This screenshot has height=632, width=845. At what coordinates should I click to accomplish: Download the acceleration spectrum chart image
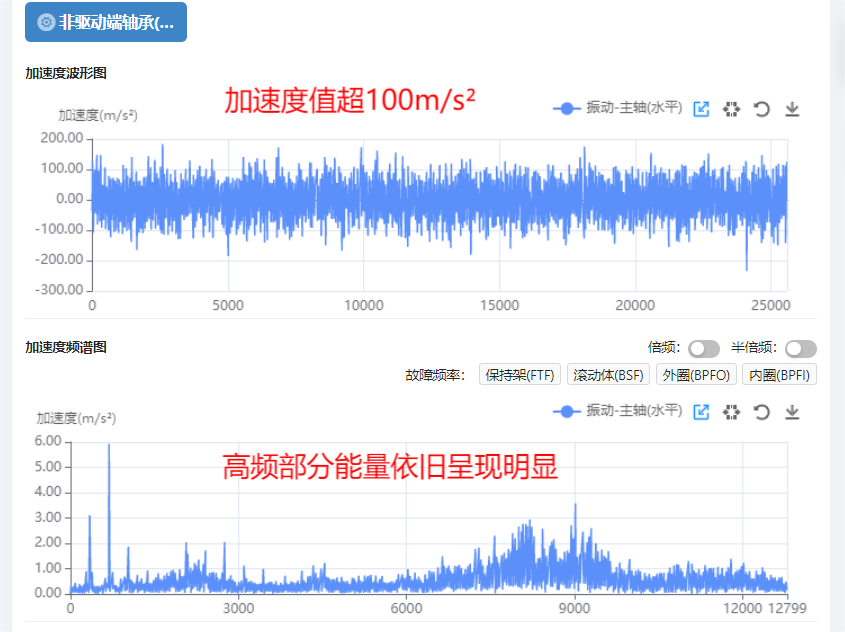click(792, 412)
